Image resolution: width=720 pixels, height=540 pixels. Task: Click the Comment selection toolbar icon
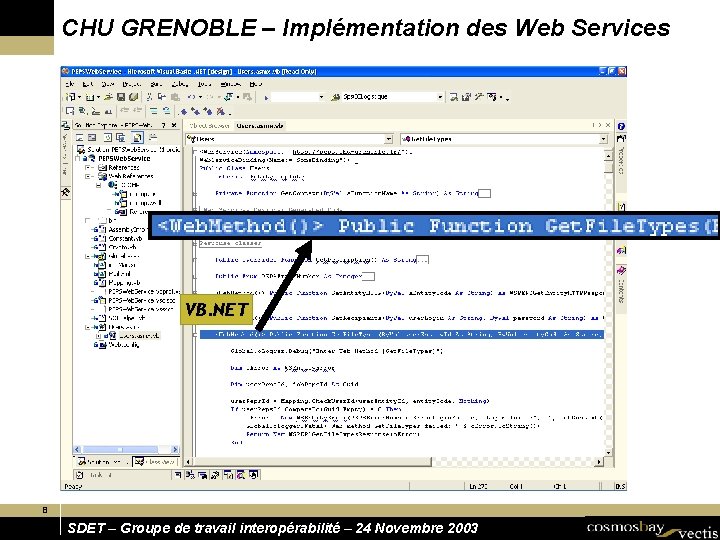[x=154, y=111]
